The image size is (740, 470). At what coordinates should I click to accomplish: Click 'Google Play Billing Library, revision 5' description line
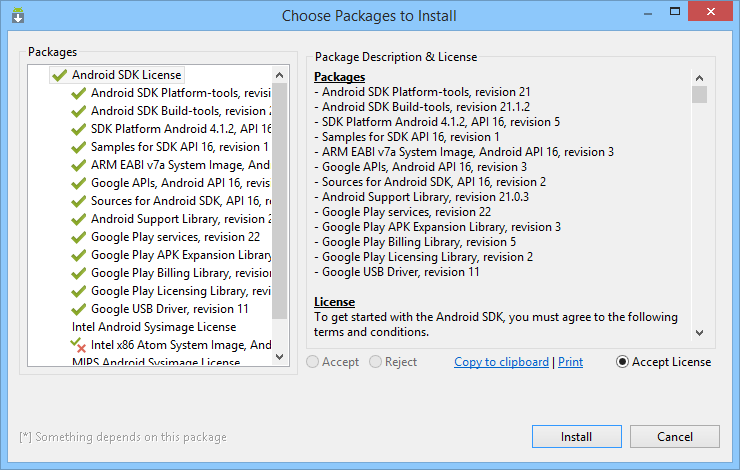click(415, 242)
